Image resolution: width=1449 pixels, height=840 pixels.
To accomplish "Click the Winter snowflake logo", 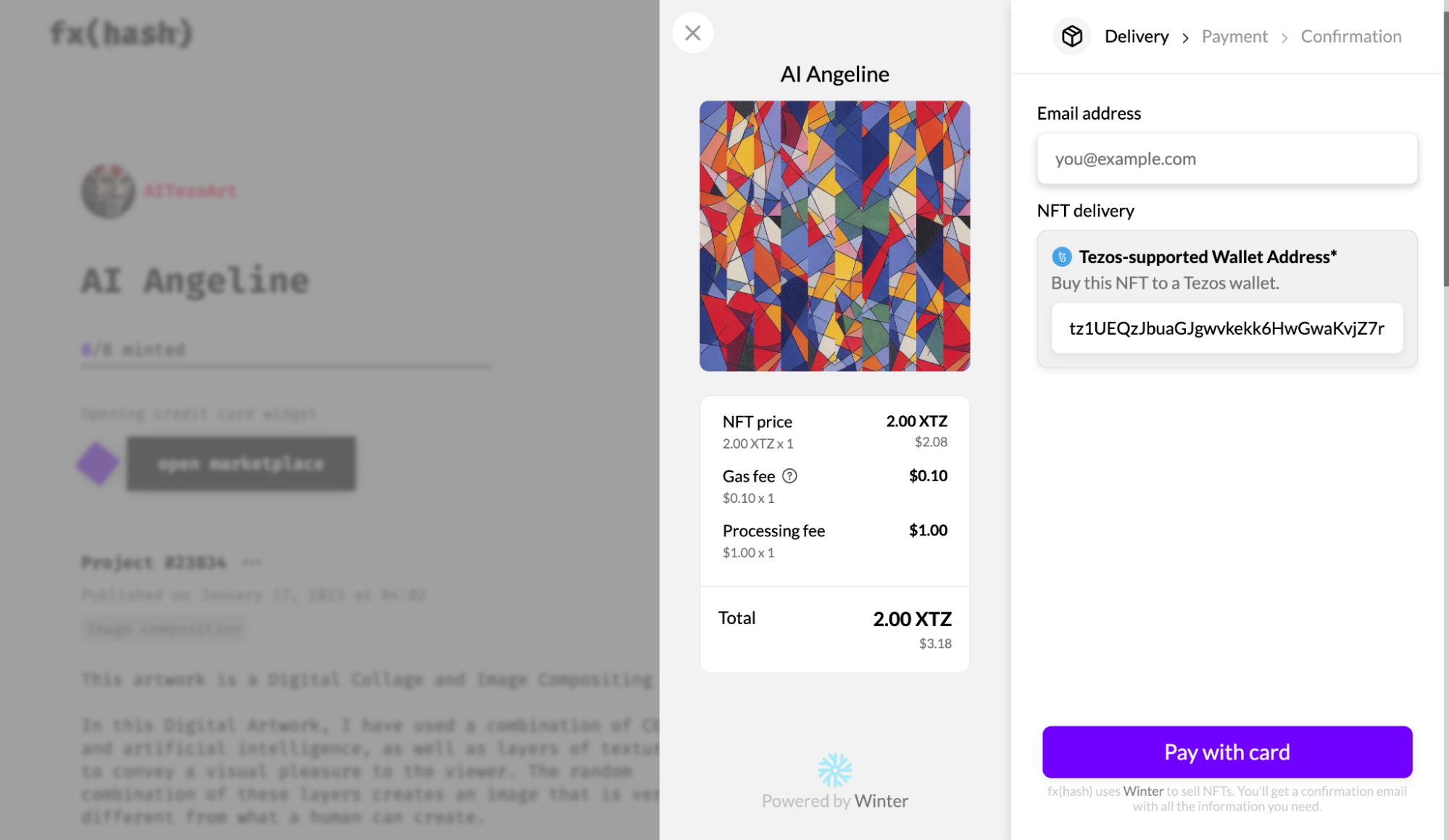I will (x=834, y=770).
